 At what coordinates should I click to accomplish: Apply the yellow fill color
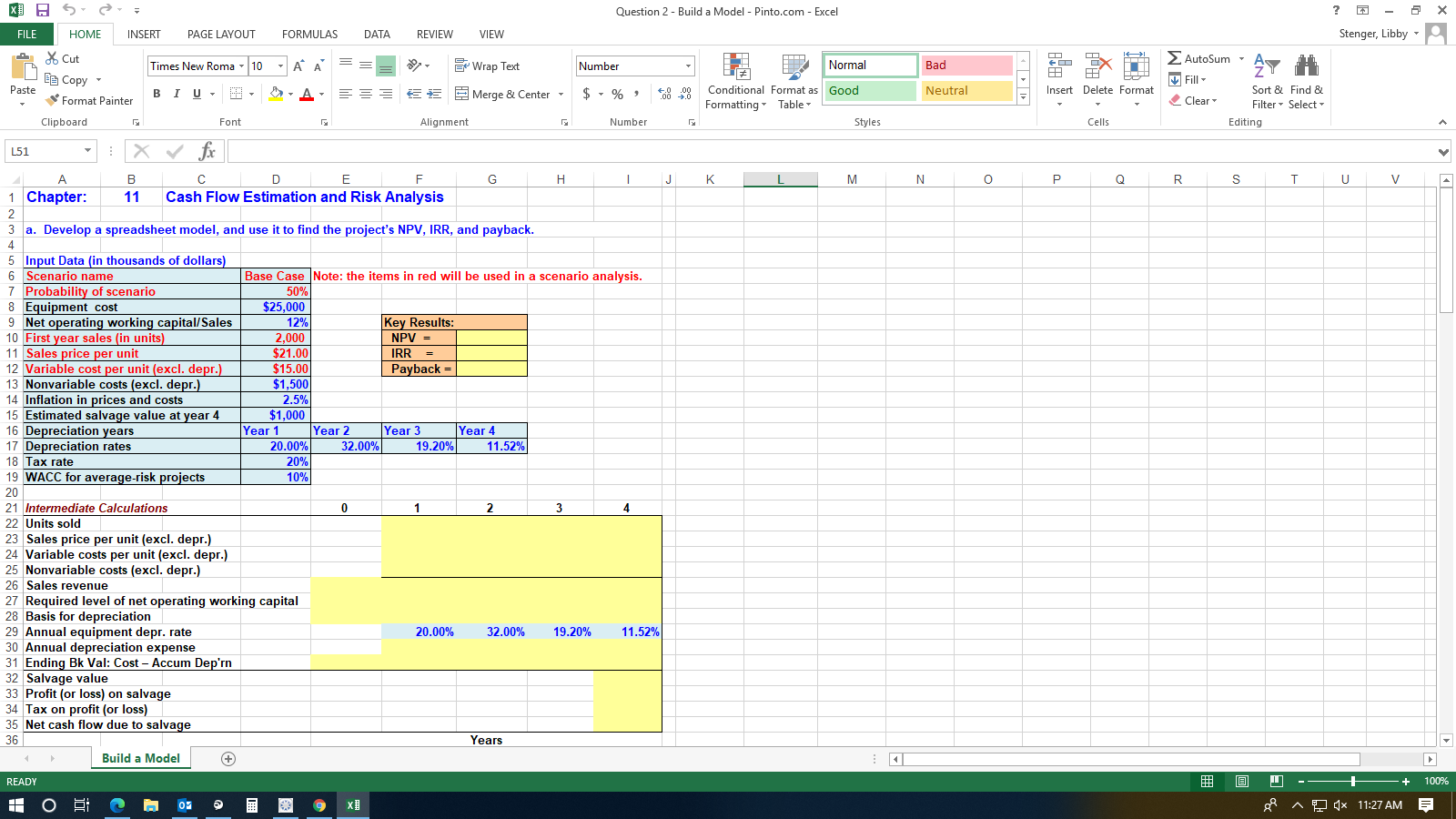point(277,94)
